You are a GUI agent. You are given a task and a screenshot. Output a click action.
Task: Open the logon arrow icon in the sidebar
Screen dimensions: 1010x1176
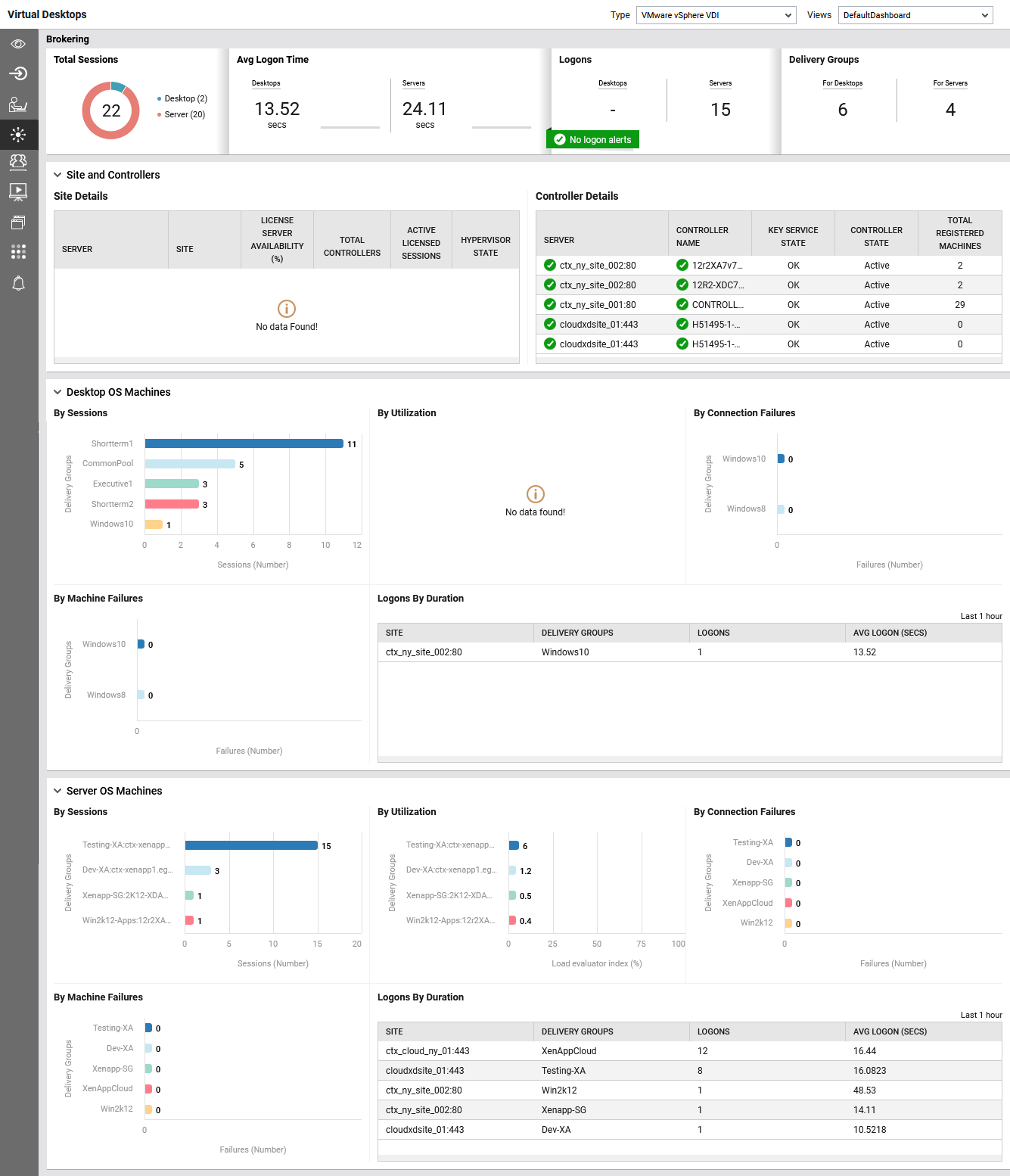pyautogui.click(x=18, y=74)
